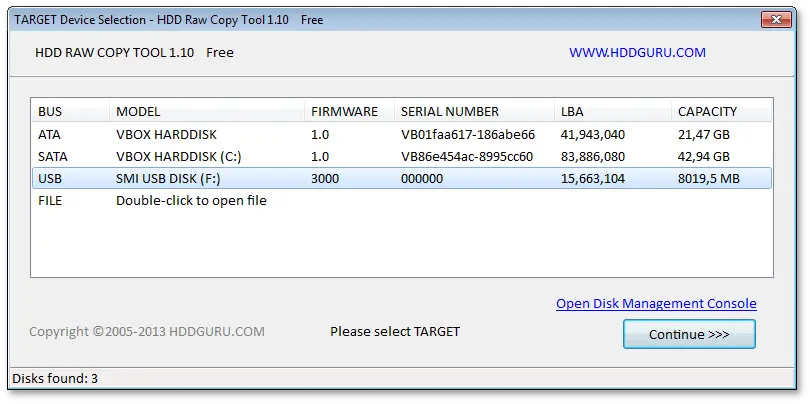Select the CAPACITY column header
This screenshot has width=810, height=404.
click(707, 111)
